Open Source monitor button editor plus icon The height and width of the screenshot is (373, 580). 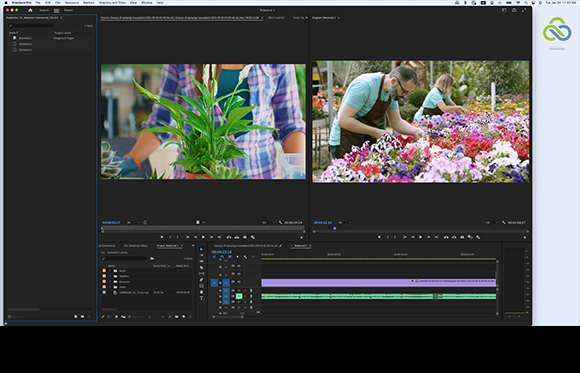pos(301,237)
